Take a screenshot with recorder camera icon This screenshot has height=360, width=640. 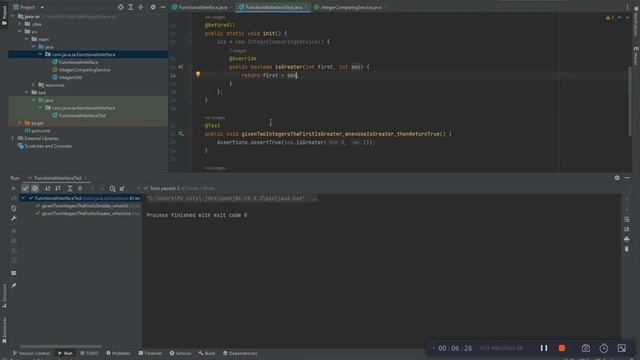click(586, 348)
